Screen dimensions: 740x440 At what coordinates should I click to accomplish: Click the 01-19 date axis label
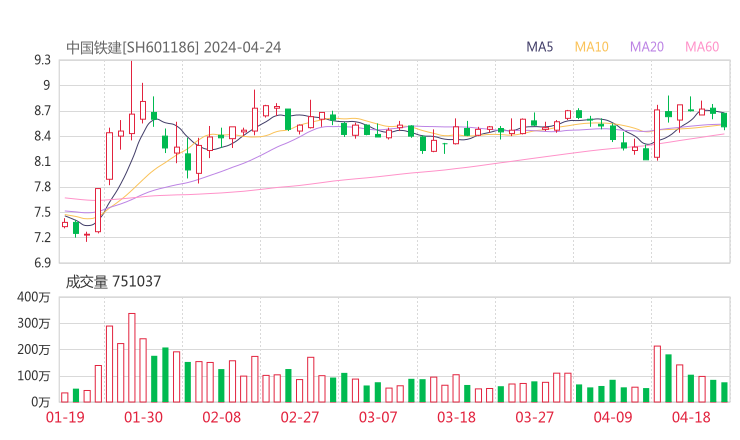(65, 417)
